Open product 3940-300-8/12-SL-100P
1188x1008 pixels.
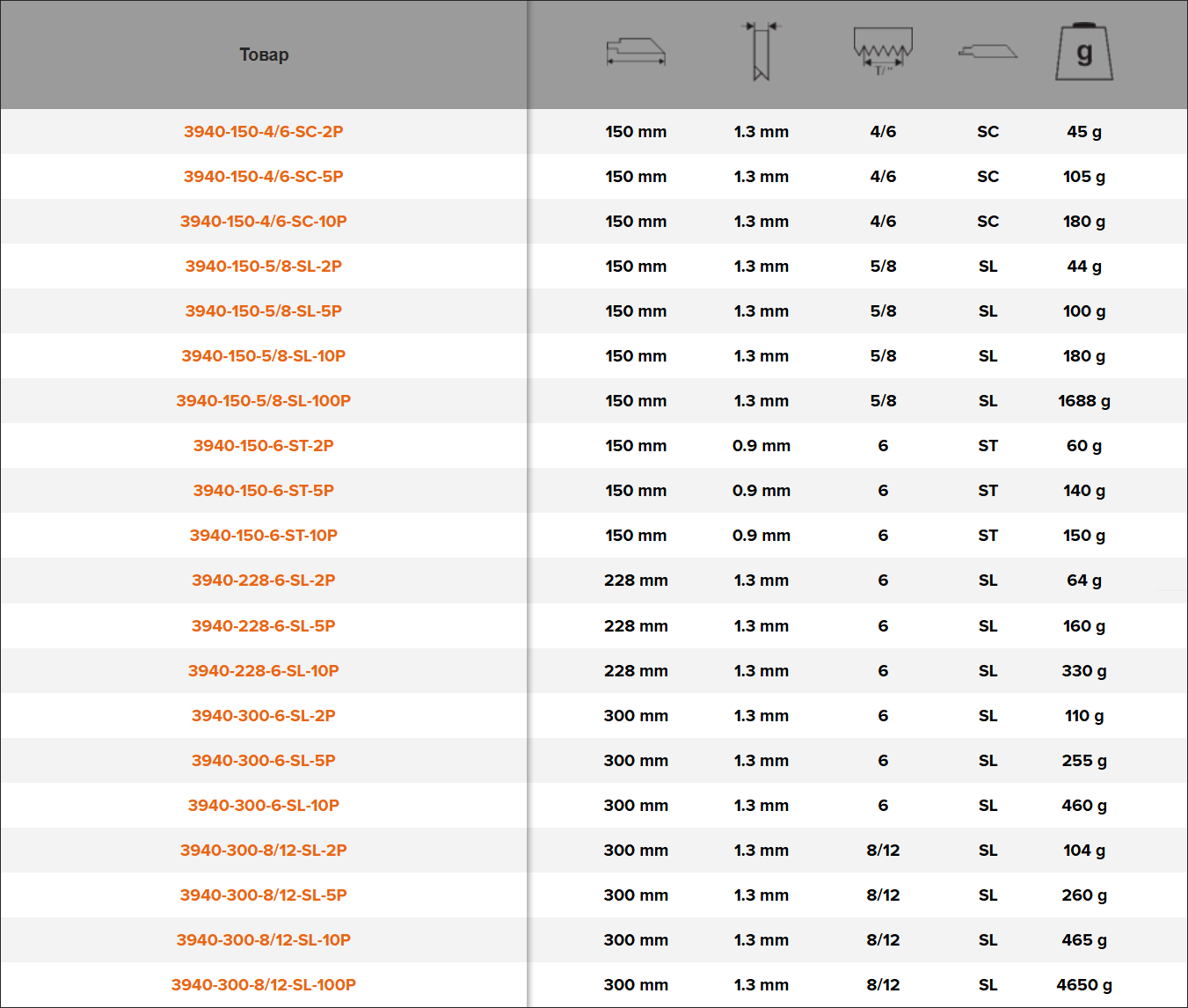264,985
